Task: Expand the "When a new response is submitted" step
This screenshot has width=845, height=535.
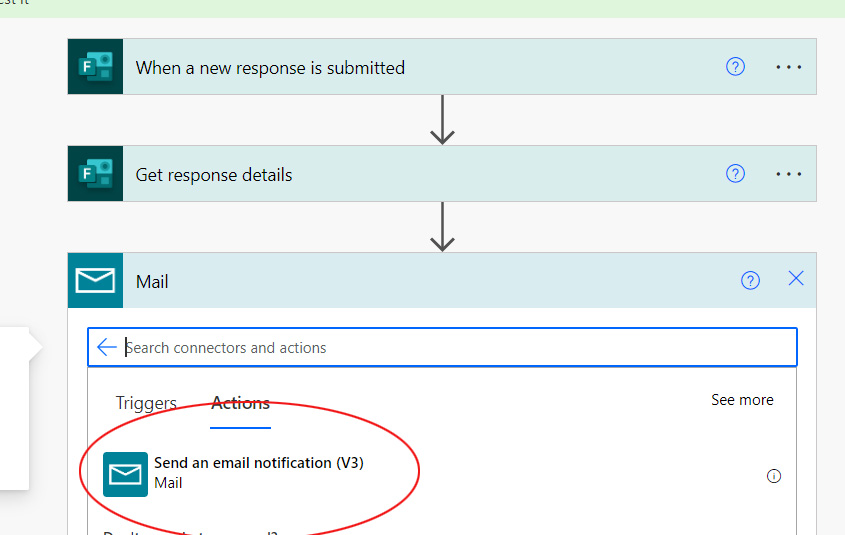Action: 400,67
